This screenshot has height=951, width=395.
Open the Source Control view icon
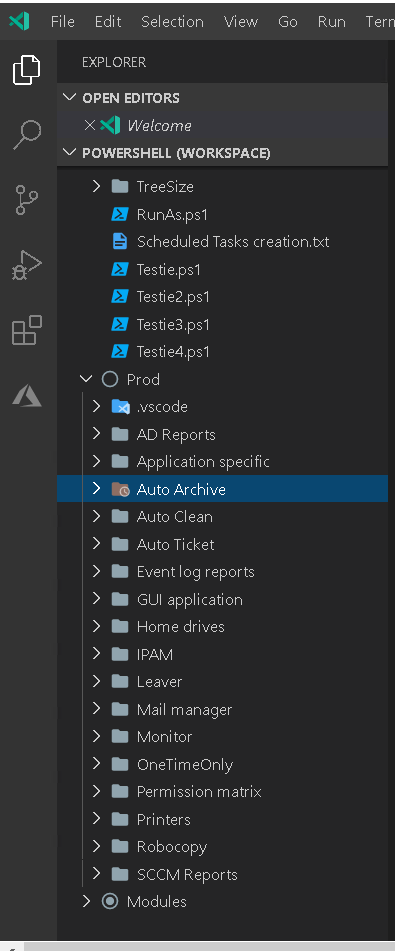tap(27, 200)
